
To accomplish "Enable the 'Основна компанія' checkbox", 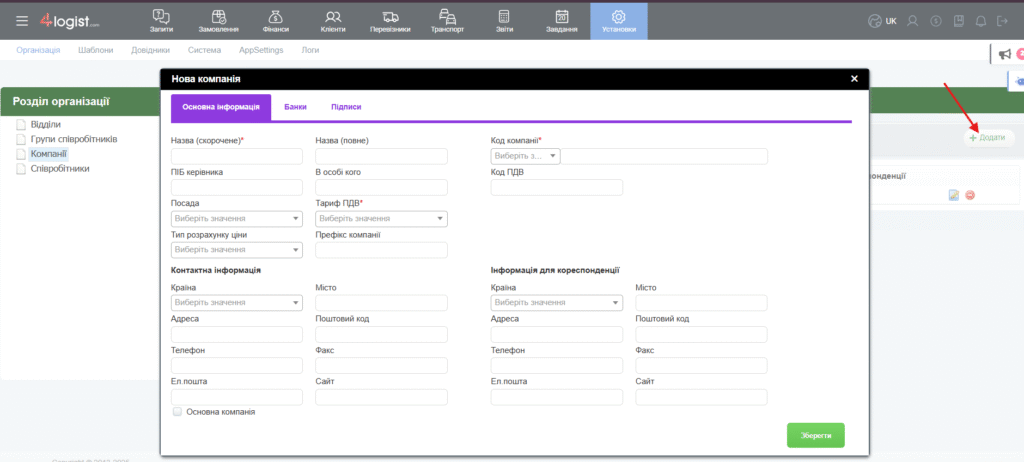I will (177, 411).
